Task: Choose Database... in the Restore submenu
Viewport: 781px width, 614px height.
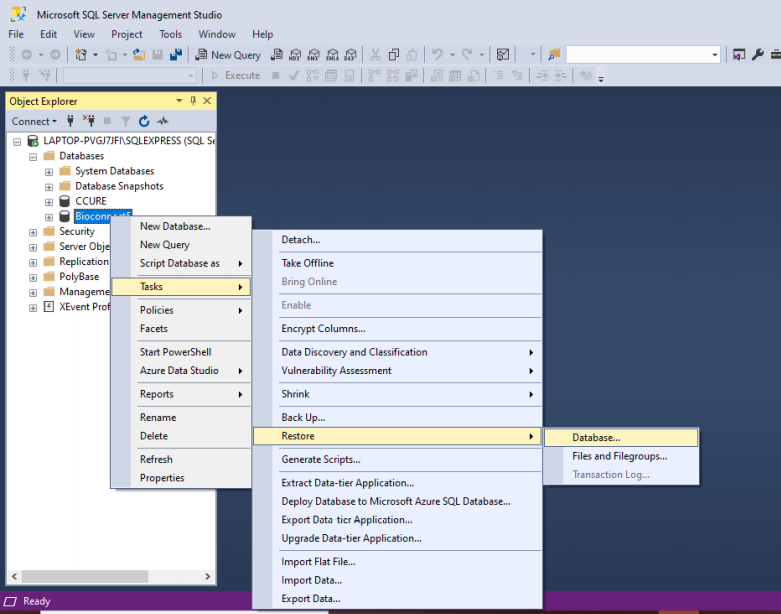Action: point(621,437)
